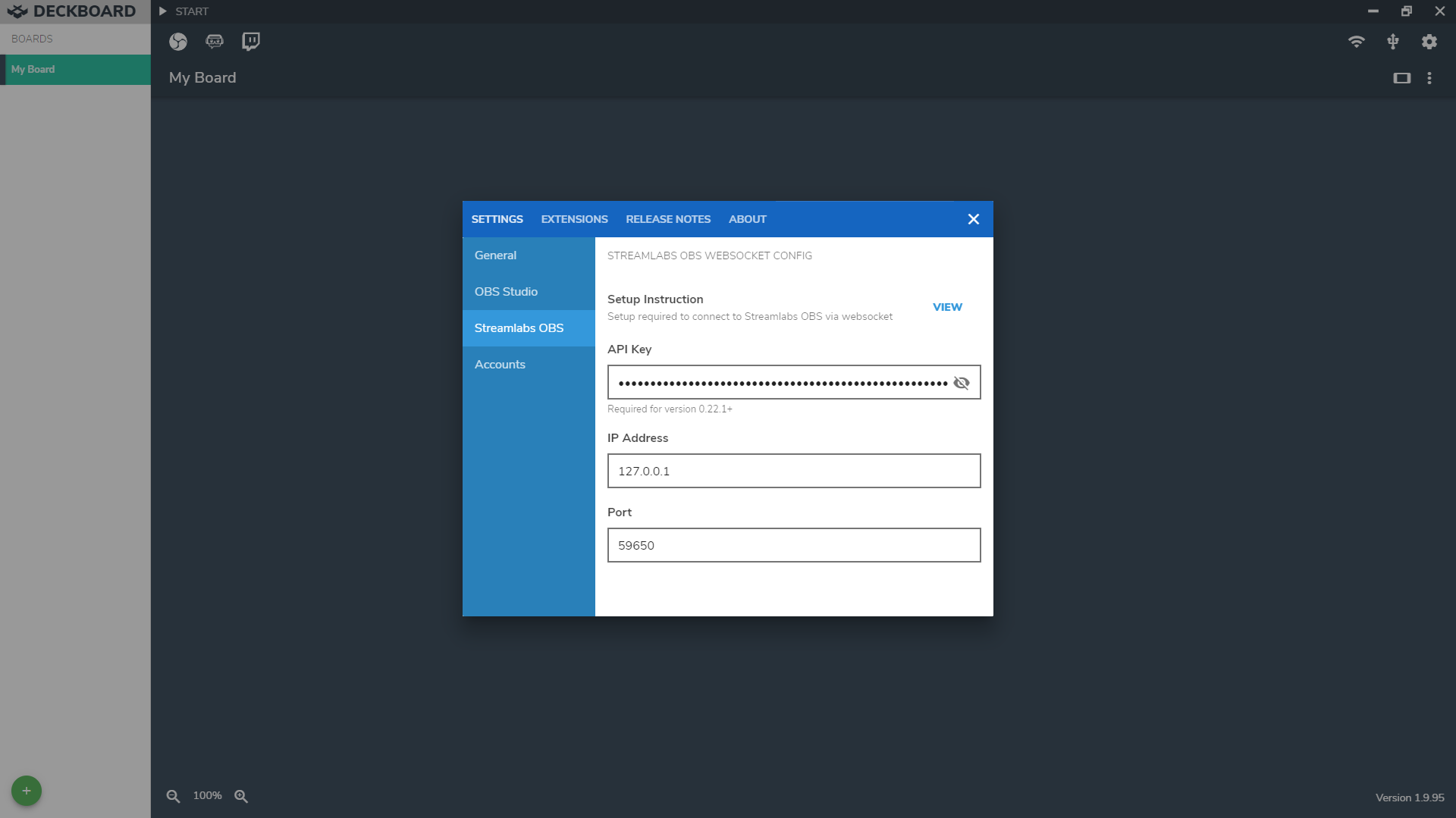Image resolution: width=1456 pixels, height=818 pixels.
Task: Open the WiFi connection icon
Action: pos(1357,42)
